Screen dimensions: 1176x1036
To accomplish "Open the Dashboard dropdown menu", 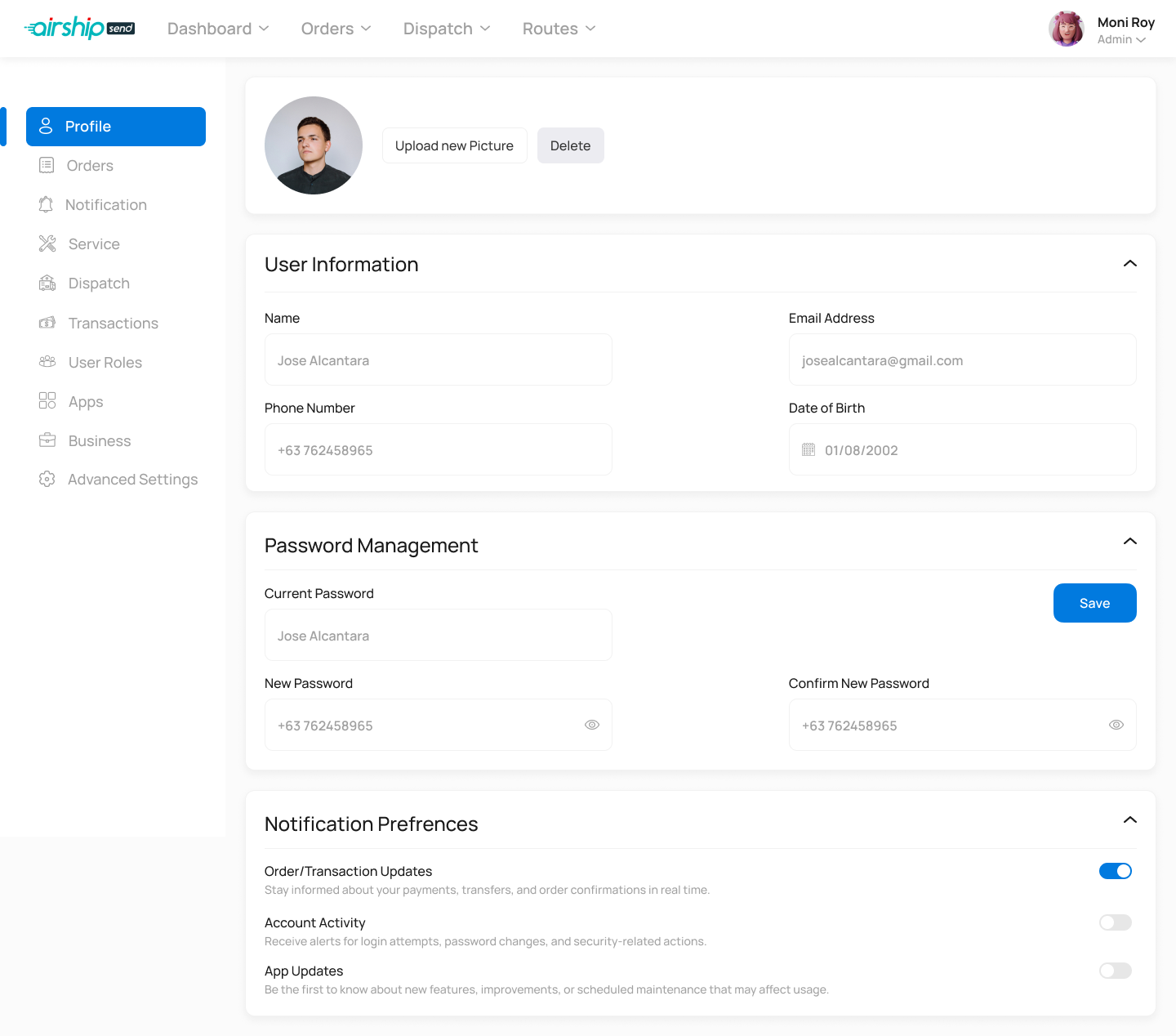I will (218, 29).
